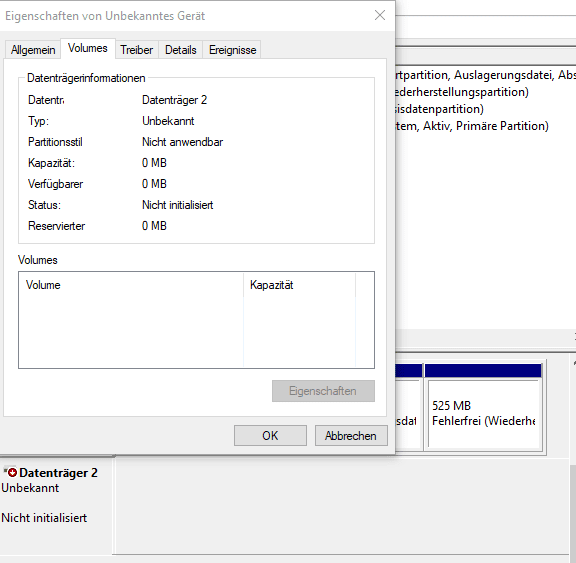Switch to the Allgemein tab
The image size is (576, 563).
pos(33,50)
